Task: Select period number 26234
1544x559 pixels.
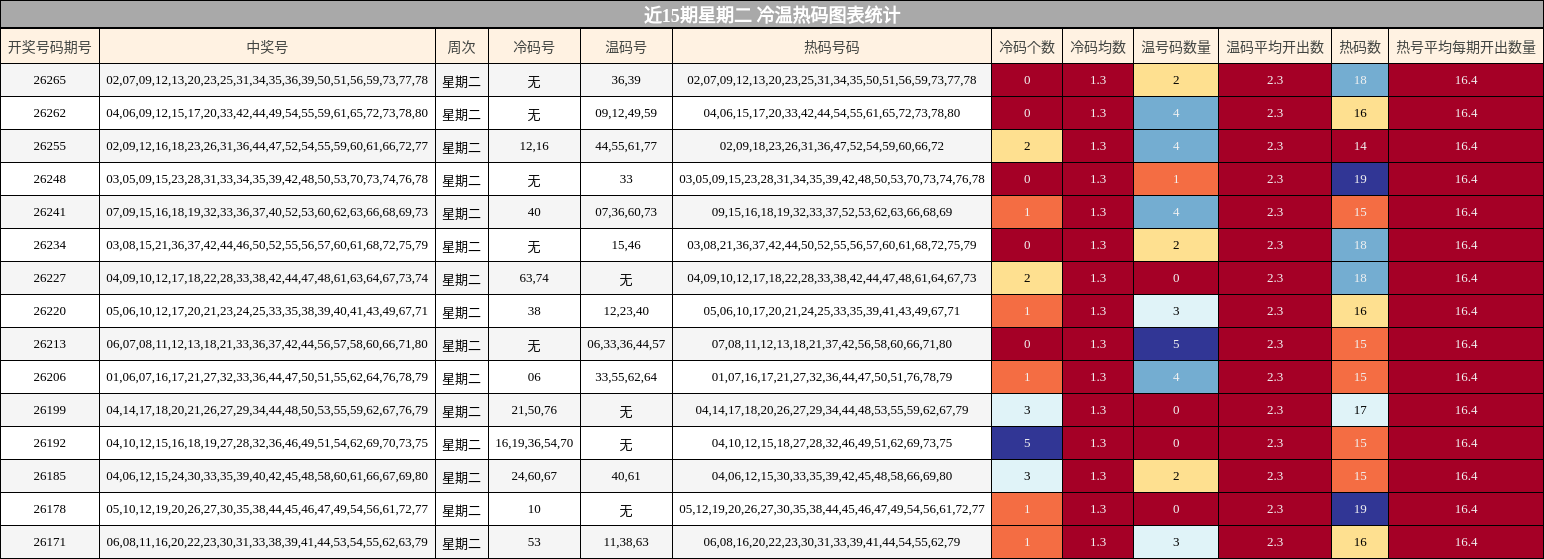Action: [x=50, y=245]
